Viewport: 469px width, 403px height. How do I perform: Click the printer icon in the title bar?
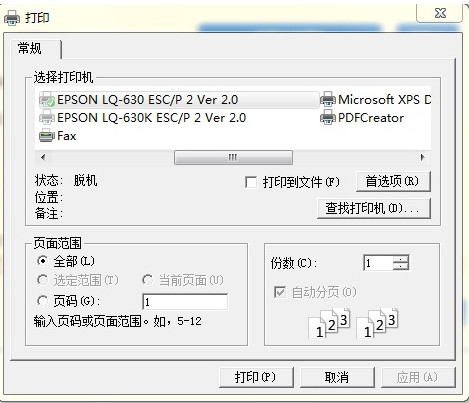point(12,18)
